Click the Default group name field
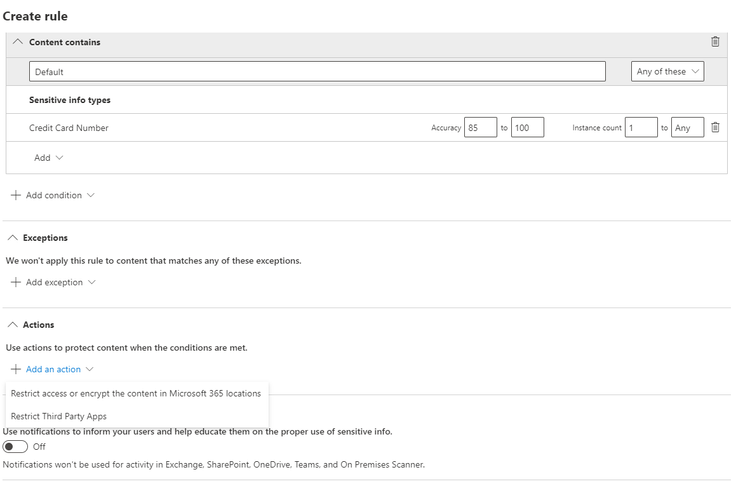Viewport: 750px width, 481px height. [317, 71]
